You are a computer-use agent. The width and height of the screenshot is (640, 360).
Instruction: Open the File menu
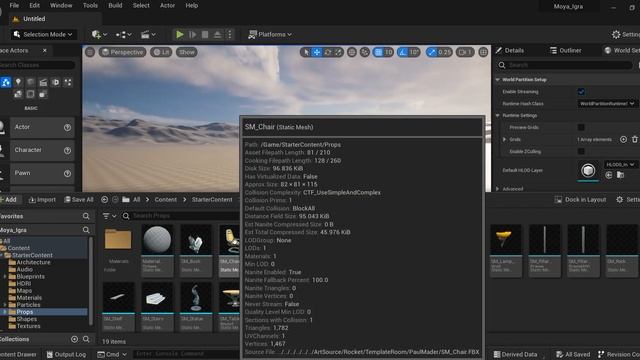coord(14,5)
